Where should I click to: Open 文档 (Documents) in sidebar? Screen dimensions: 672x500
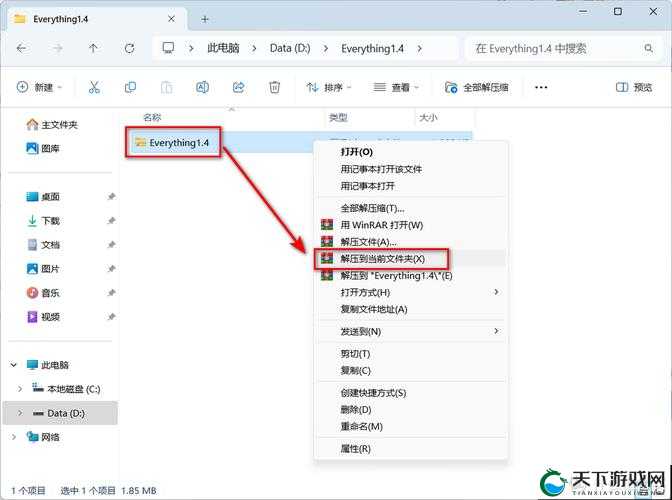[43, 245]
